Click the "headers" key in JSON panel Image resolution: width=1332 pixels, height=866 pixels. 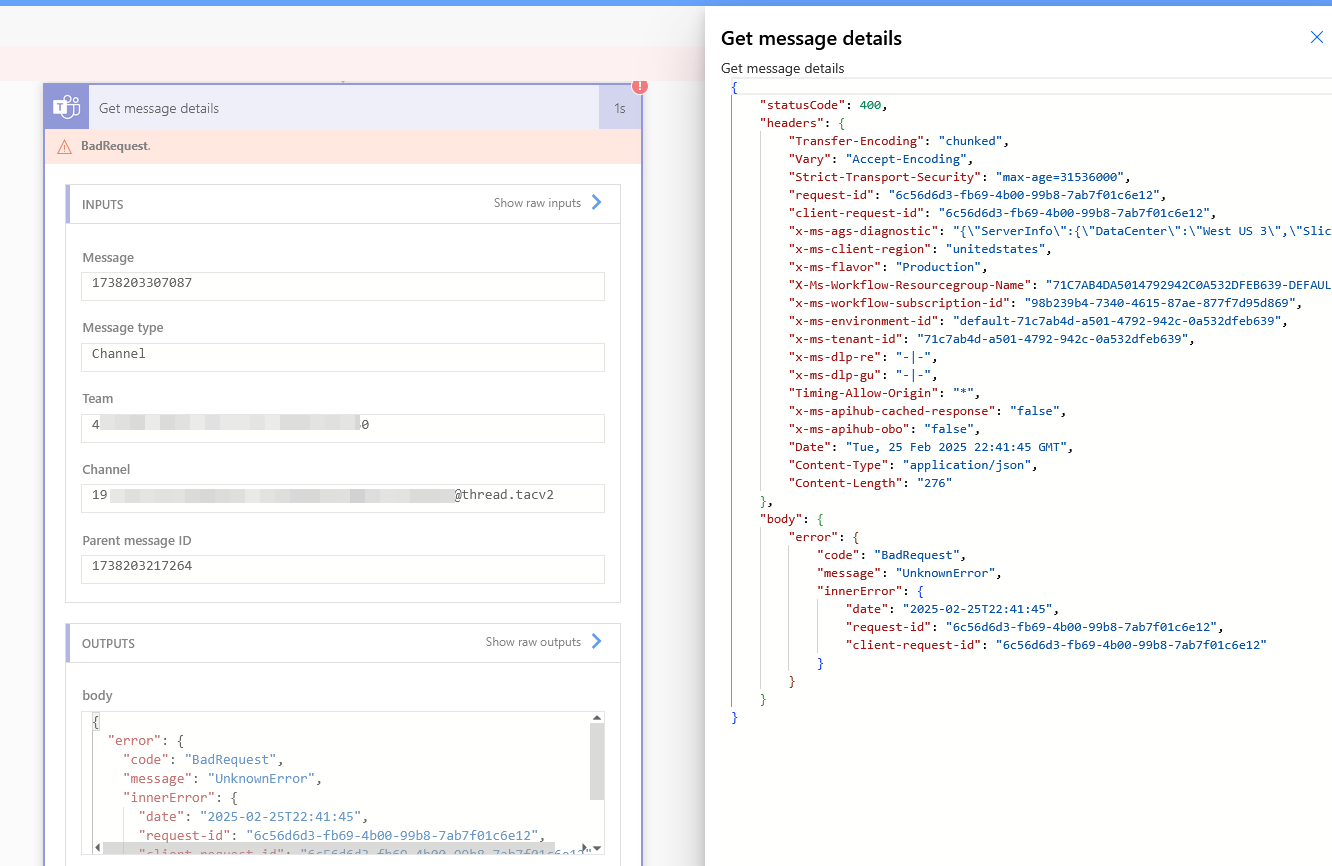pos(790,123)
